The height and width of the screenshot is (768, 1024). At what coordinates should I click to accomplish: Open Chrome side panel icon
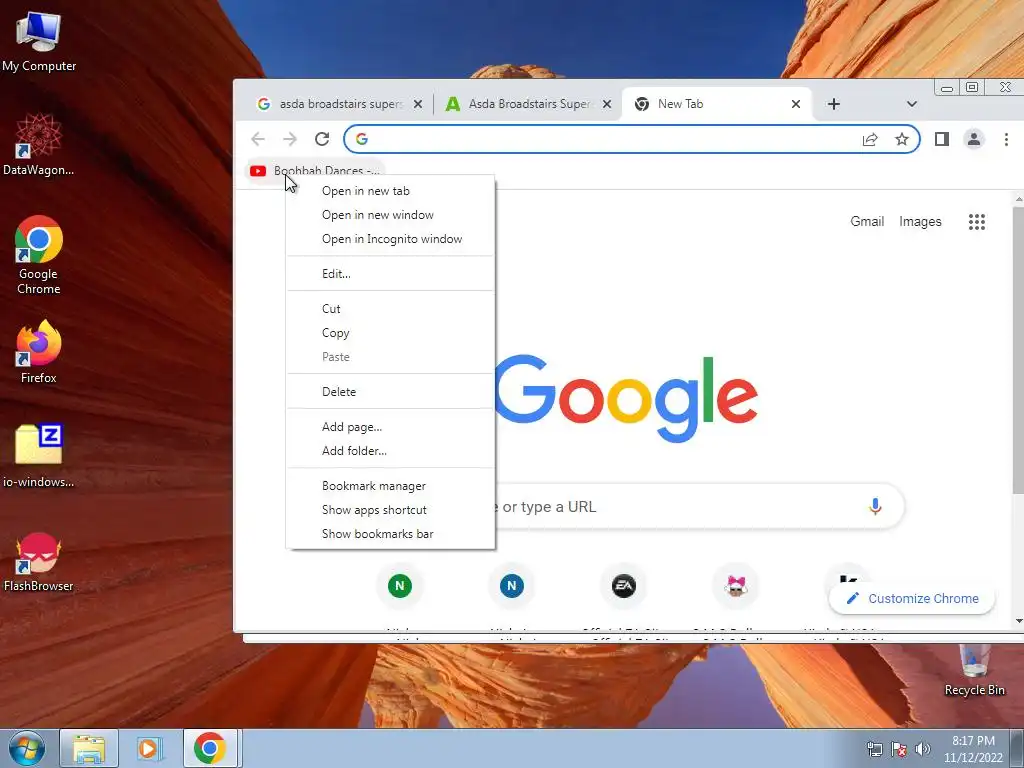pos(942,139)
